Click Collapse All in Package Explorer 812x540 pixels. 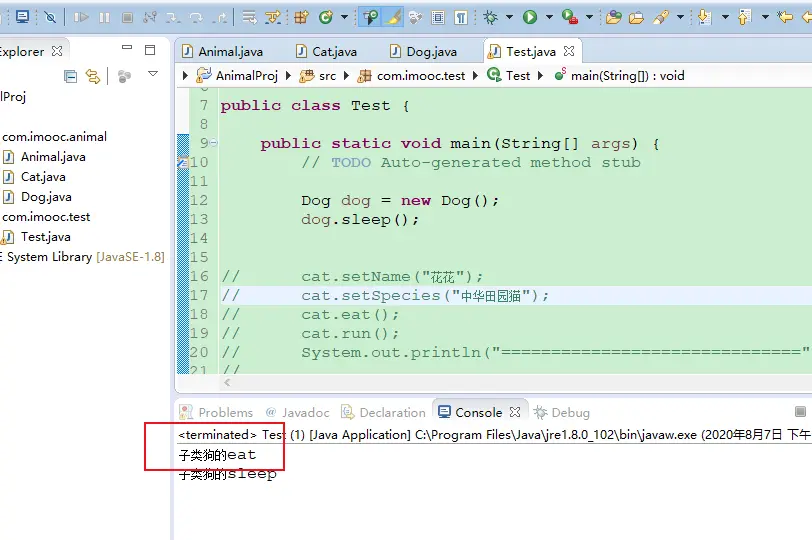[x=71, y=76]
